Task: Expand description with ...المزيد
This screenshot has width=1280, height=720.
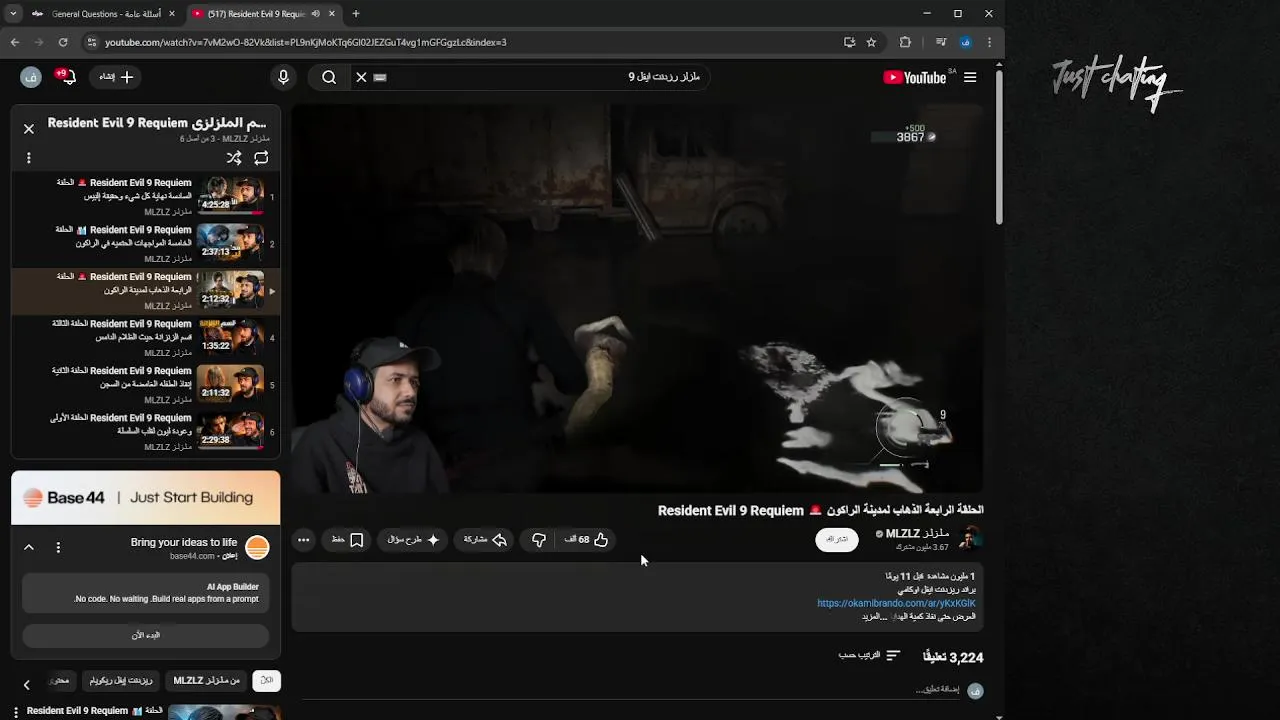Action: 875,617
